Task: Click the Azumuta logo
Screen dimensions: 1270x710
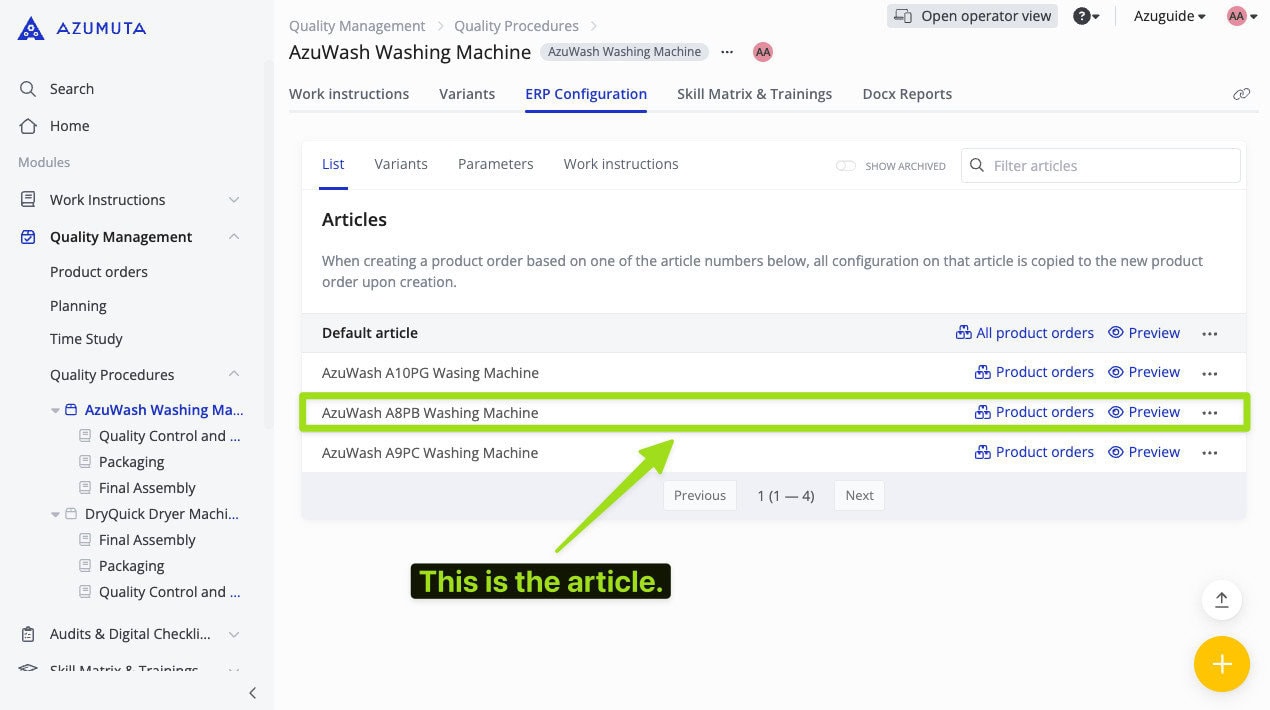Action: tap(82, 28)
